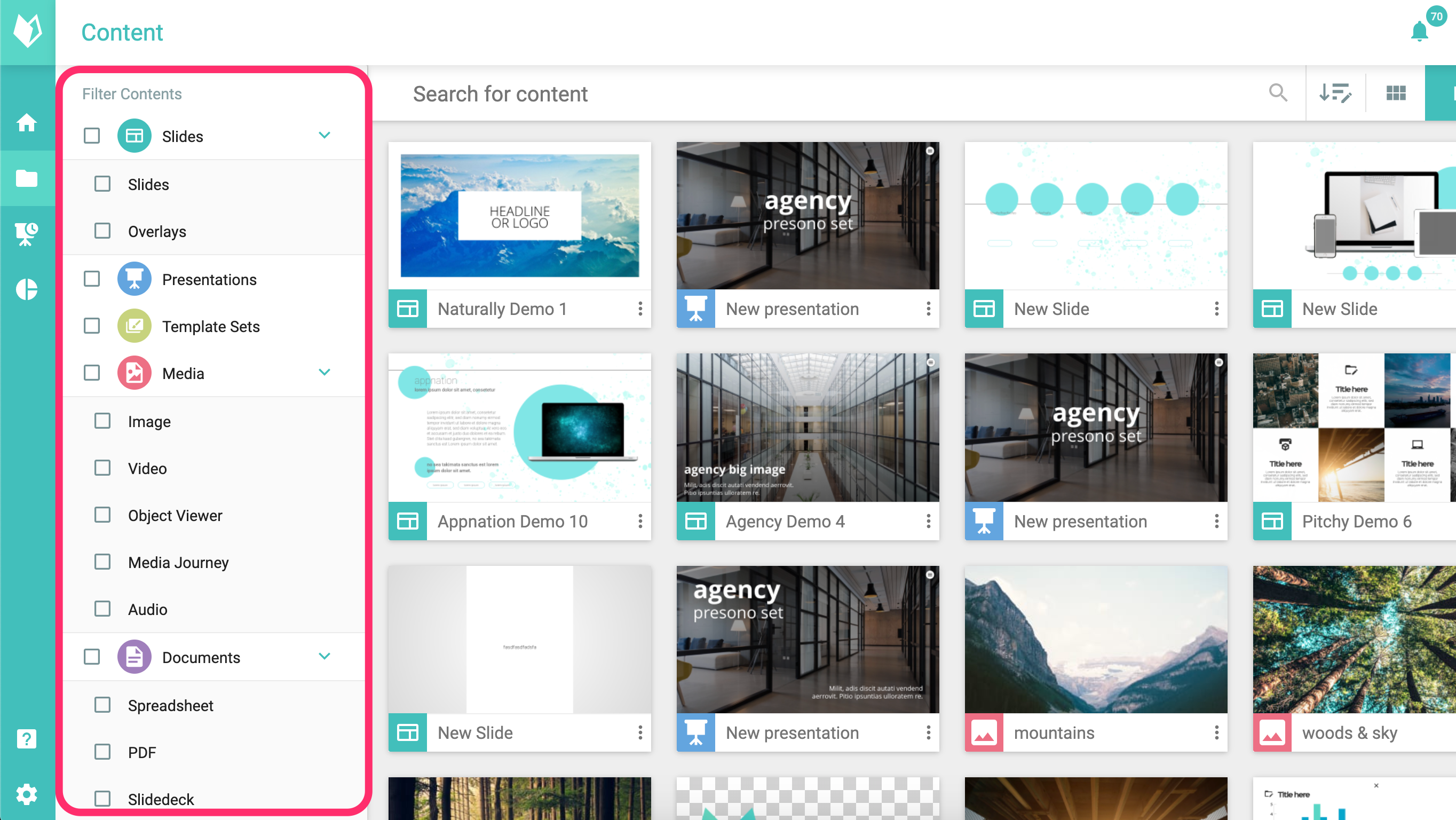Click image type icon on mountains card
Screen dimensions: 1456x820
(984, 733)
